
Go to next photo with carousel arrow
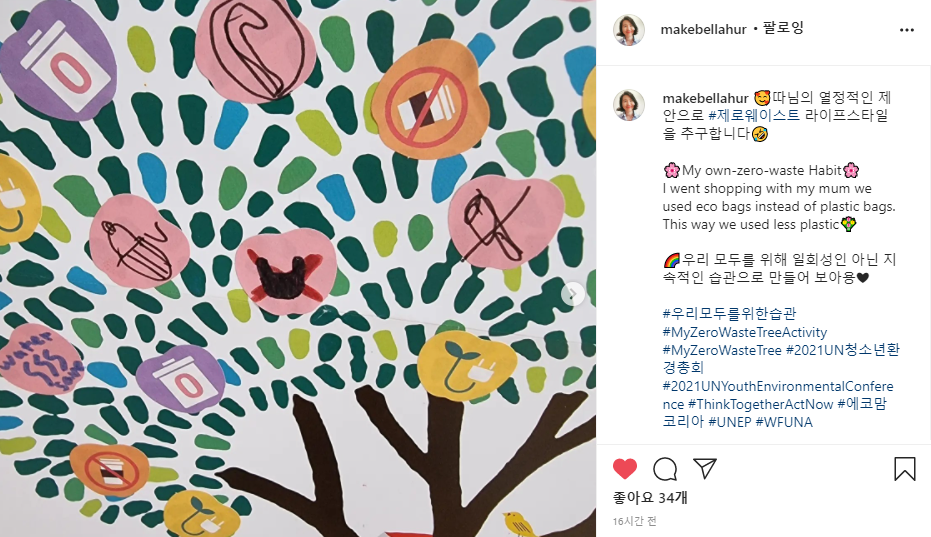pyautogui.click(x=572, y=293)
